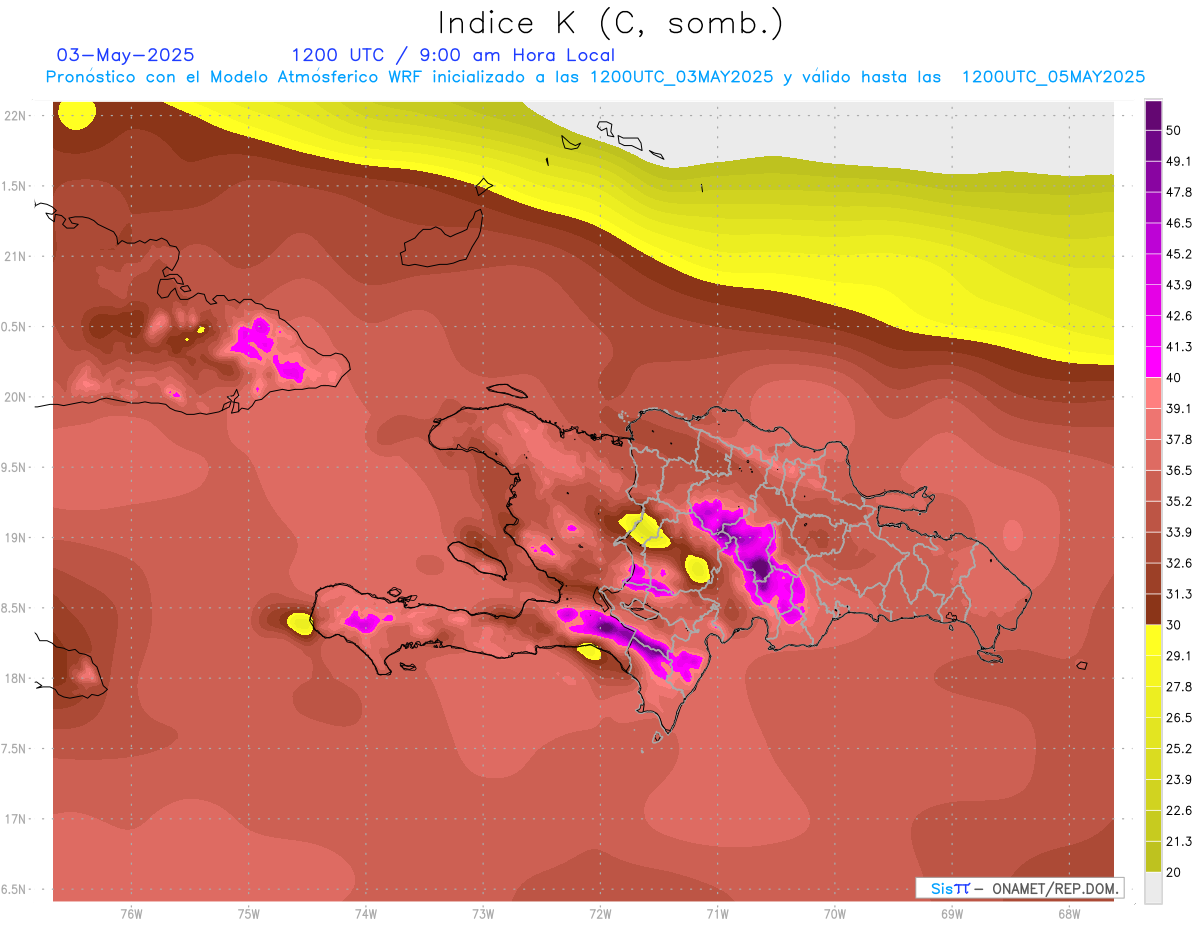Click the colorbar value 43.9

[x=1178, y=285]
